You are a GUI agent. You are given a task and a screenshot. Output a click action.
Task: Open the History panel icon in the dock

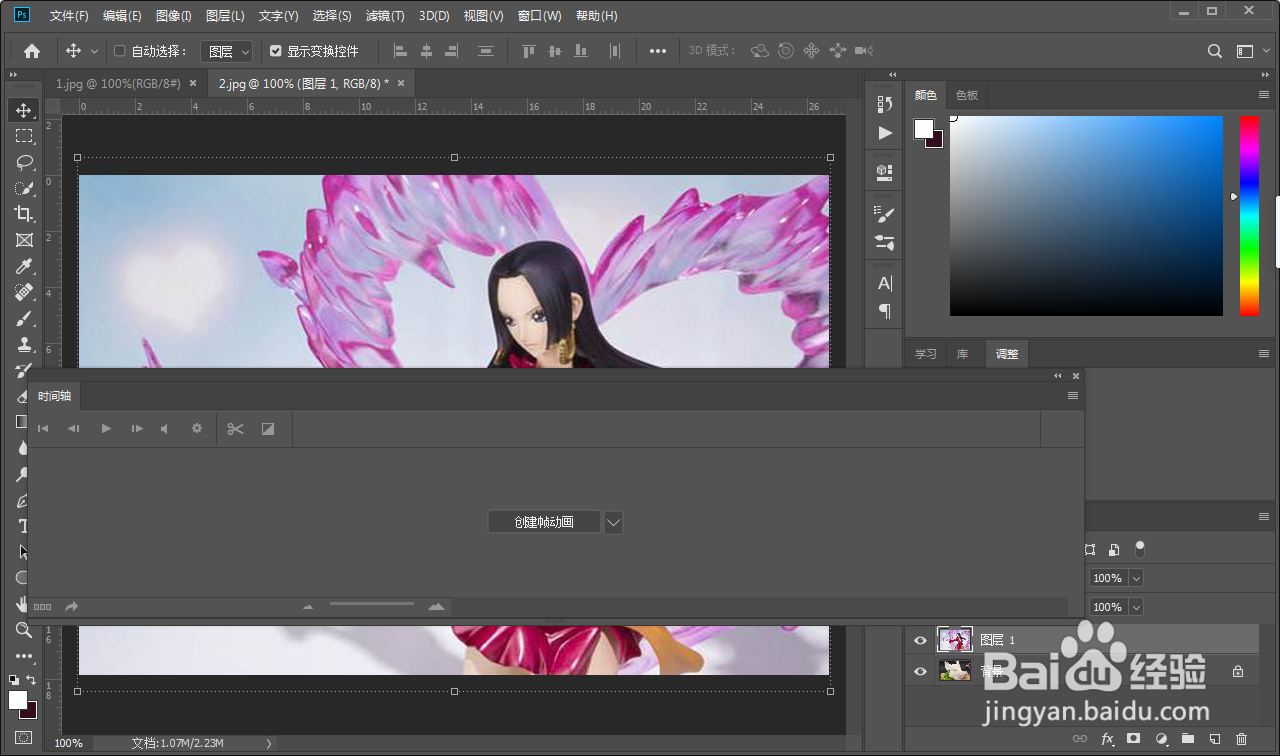885,104
